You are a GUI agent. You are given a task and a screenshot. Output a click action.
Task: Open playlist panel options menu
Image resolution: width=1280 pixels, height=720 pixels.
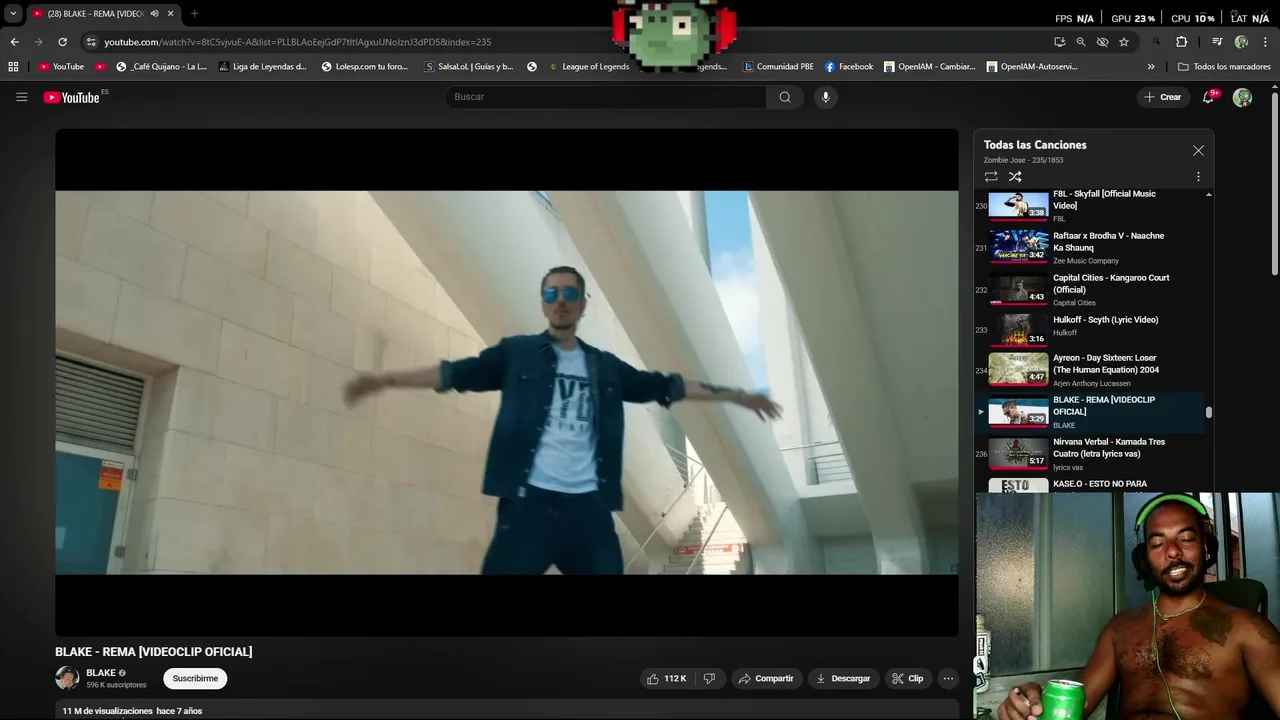click(1198, 176)
